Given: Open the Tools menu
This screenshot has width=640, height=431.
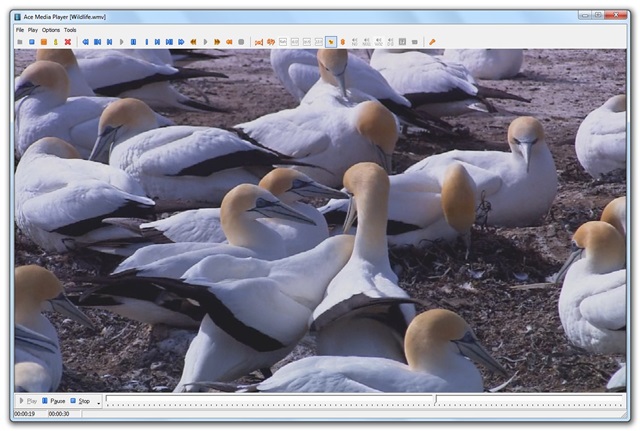Looking at the screenshot, I should point(70,30).
